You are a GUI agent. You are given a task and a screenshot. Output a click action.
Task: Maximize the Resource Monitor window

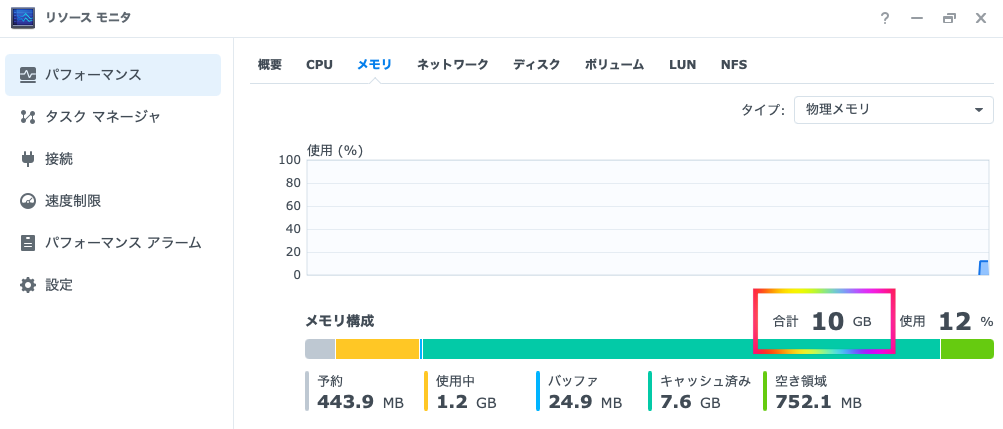(x=949, y=18)
